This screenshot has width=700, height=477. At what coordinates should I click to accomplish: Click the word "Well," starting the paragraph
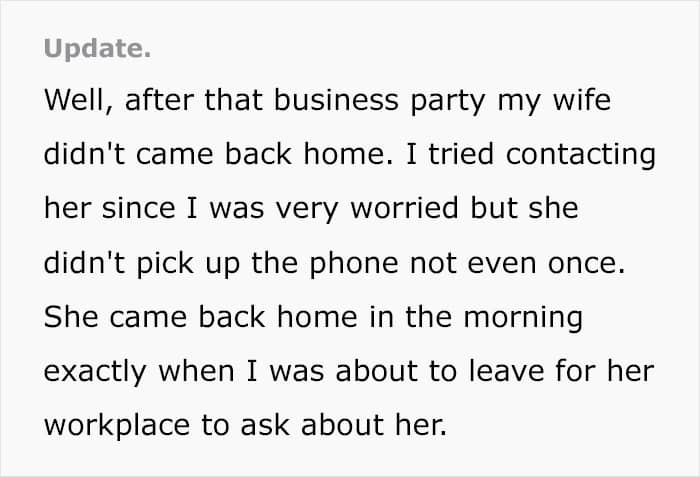click(x=78, y=100)
